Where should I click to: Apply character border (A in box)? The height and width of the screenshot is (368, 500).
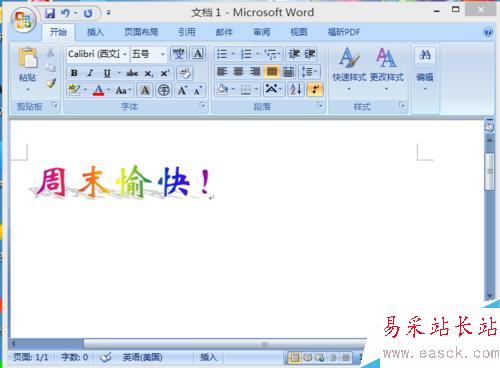pyautogui.click(x=198, y=54)
